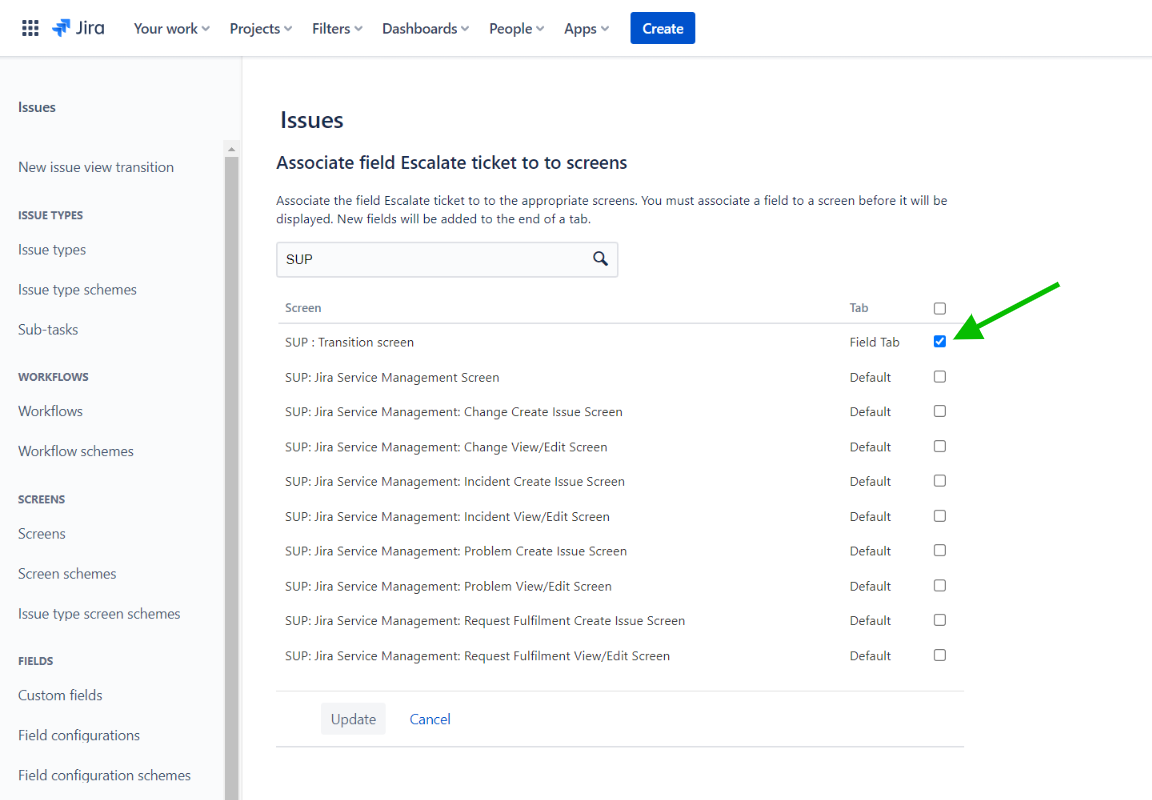Open the Dashboards dropdown
The image size is (1152, 800).
pyautogui.click(x=425, y=28)
